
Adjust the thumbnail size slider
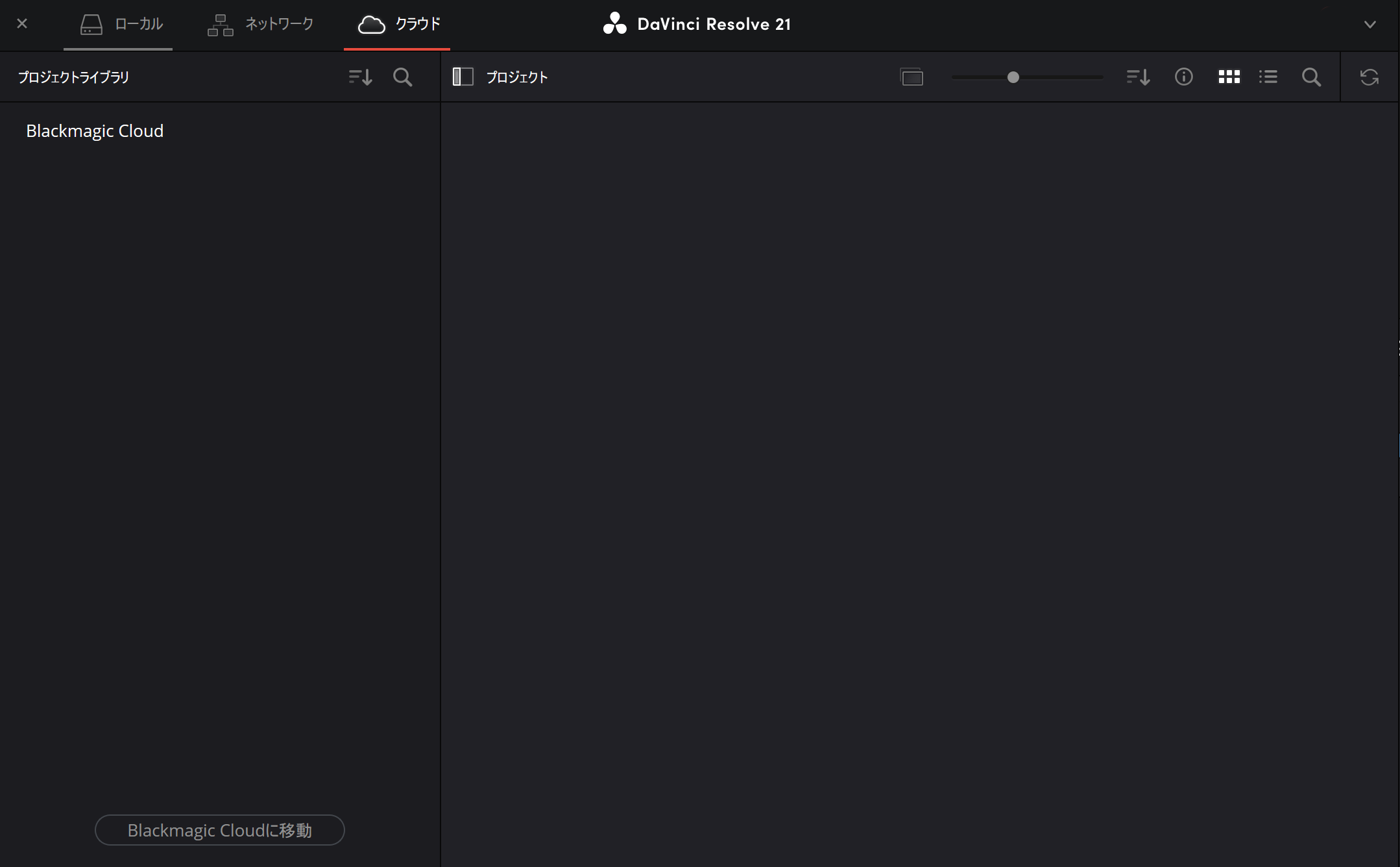pyautogui.click(x=1013, y=77)
